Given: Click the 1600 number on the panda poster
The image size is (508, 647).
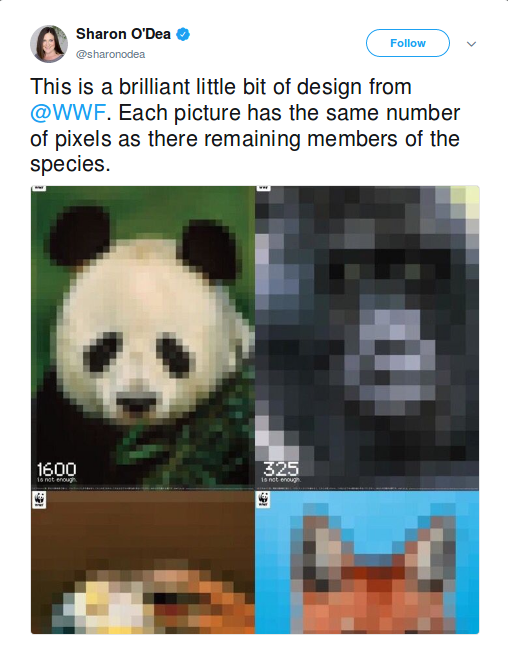Looking at the screenshot, I should pos(57,469).
